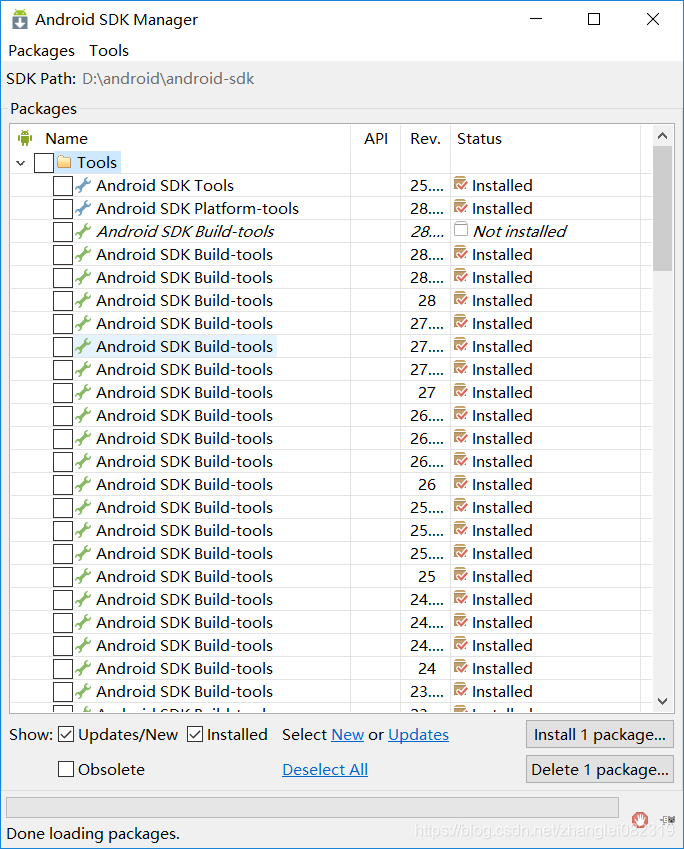Uncheck the Installed show filter
The image size is (684, 849).
pos(195,735)
